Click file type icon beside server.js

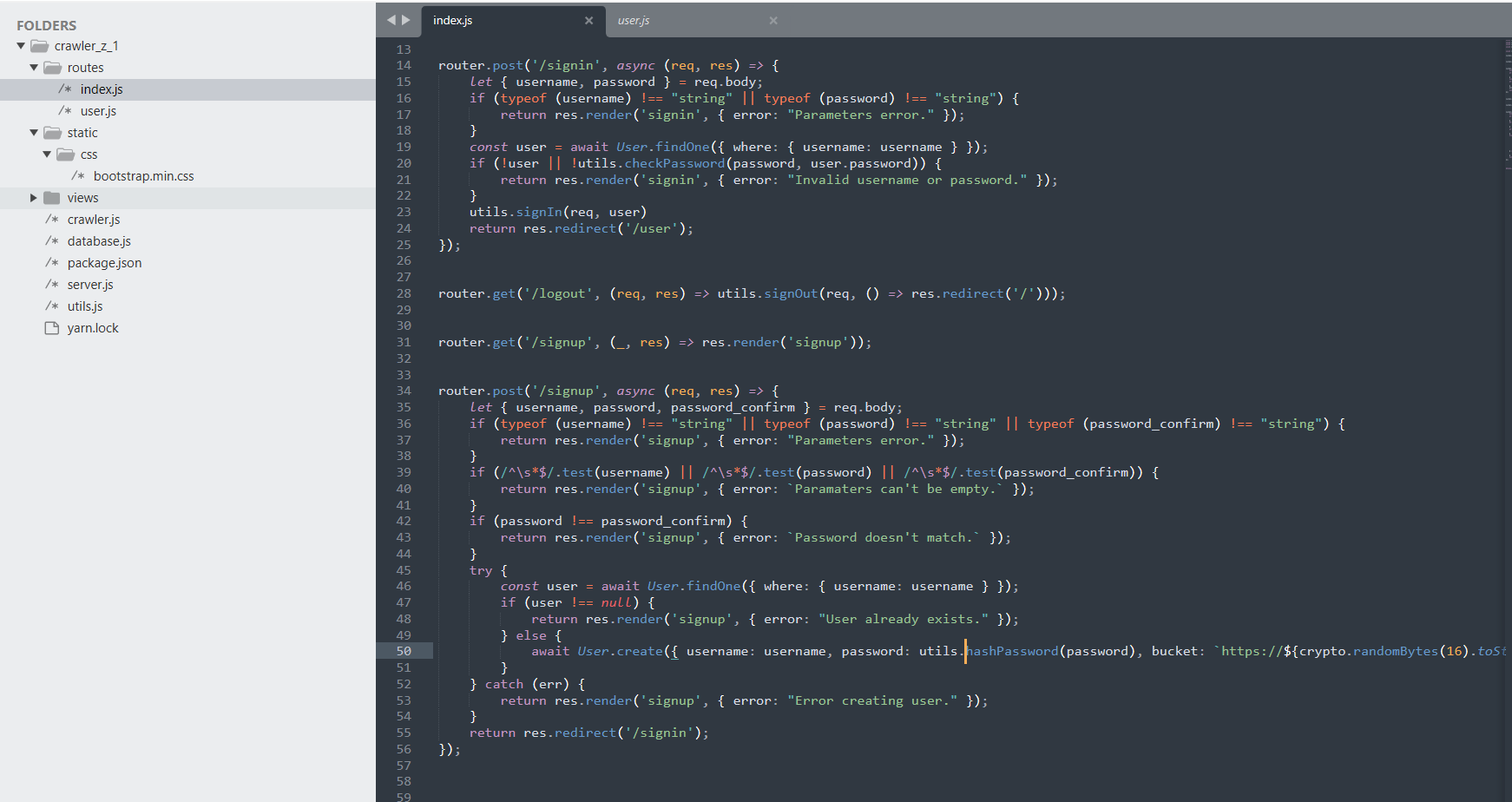tap(52, 285)
